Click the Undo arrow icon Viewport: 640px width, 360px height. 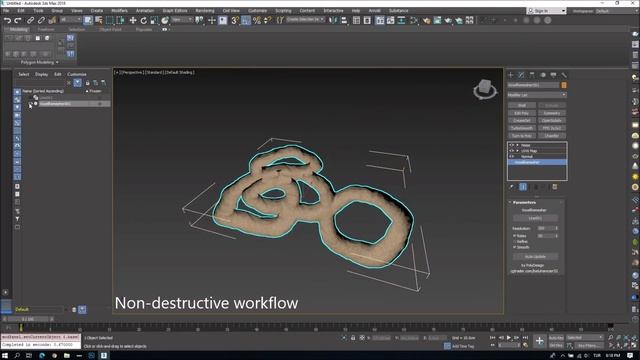[x=7, y=20]
